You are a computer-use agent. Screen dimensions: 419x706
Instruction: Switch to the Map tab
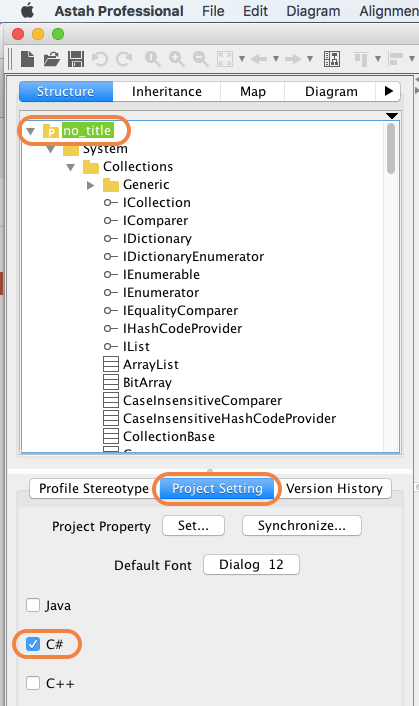(252, 91)
